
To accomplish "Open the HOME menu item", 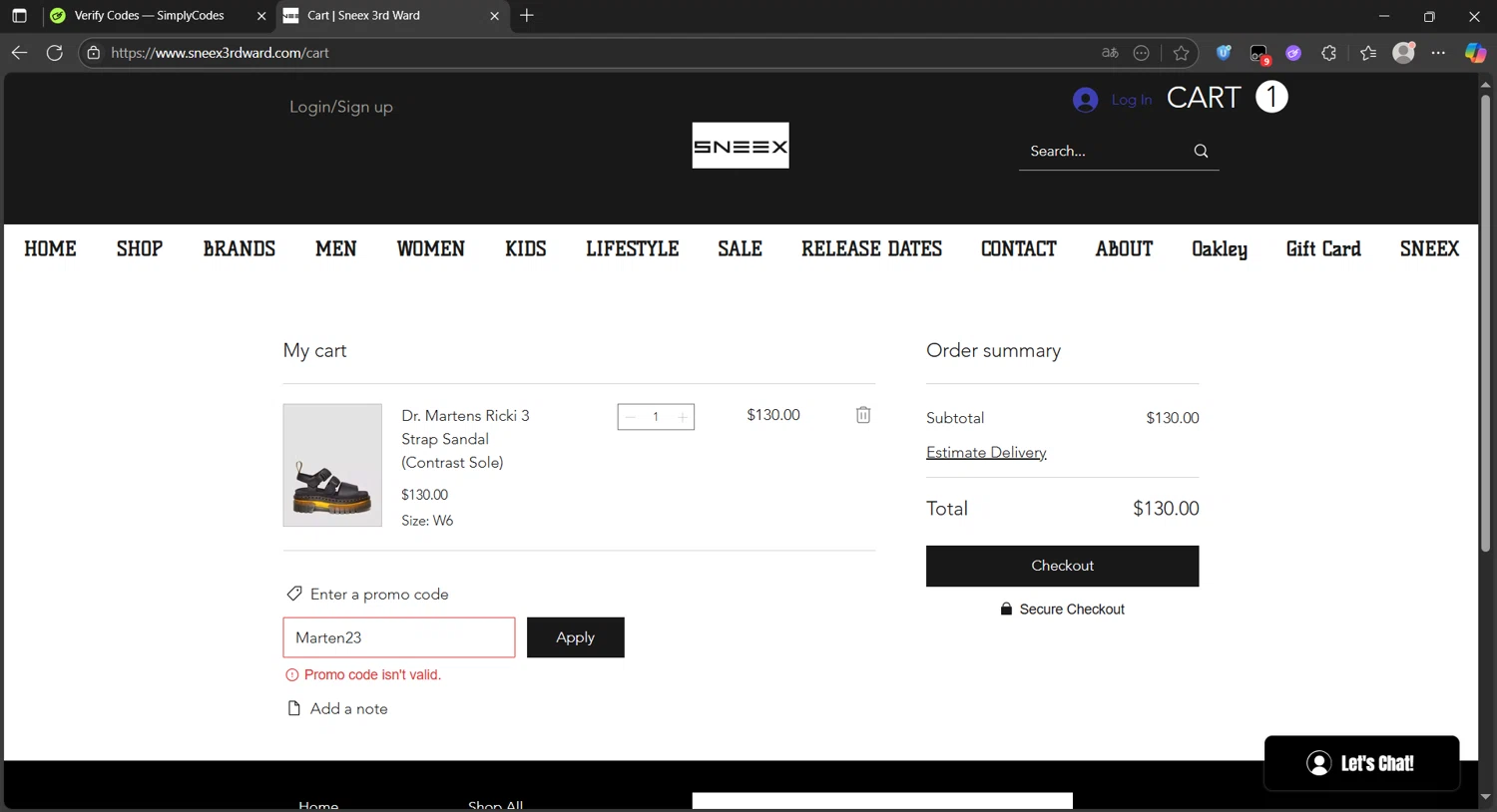I will coord(50,248).
